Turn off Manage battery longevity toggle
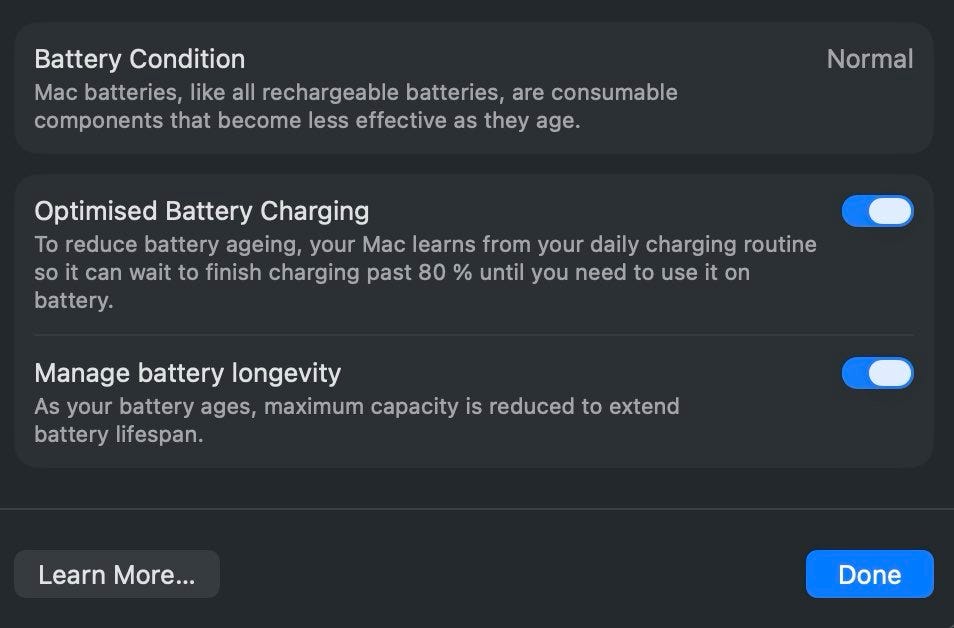This screenshot has width=954, height=628. pos(877,373)
